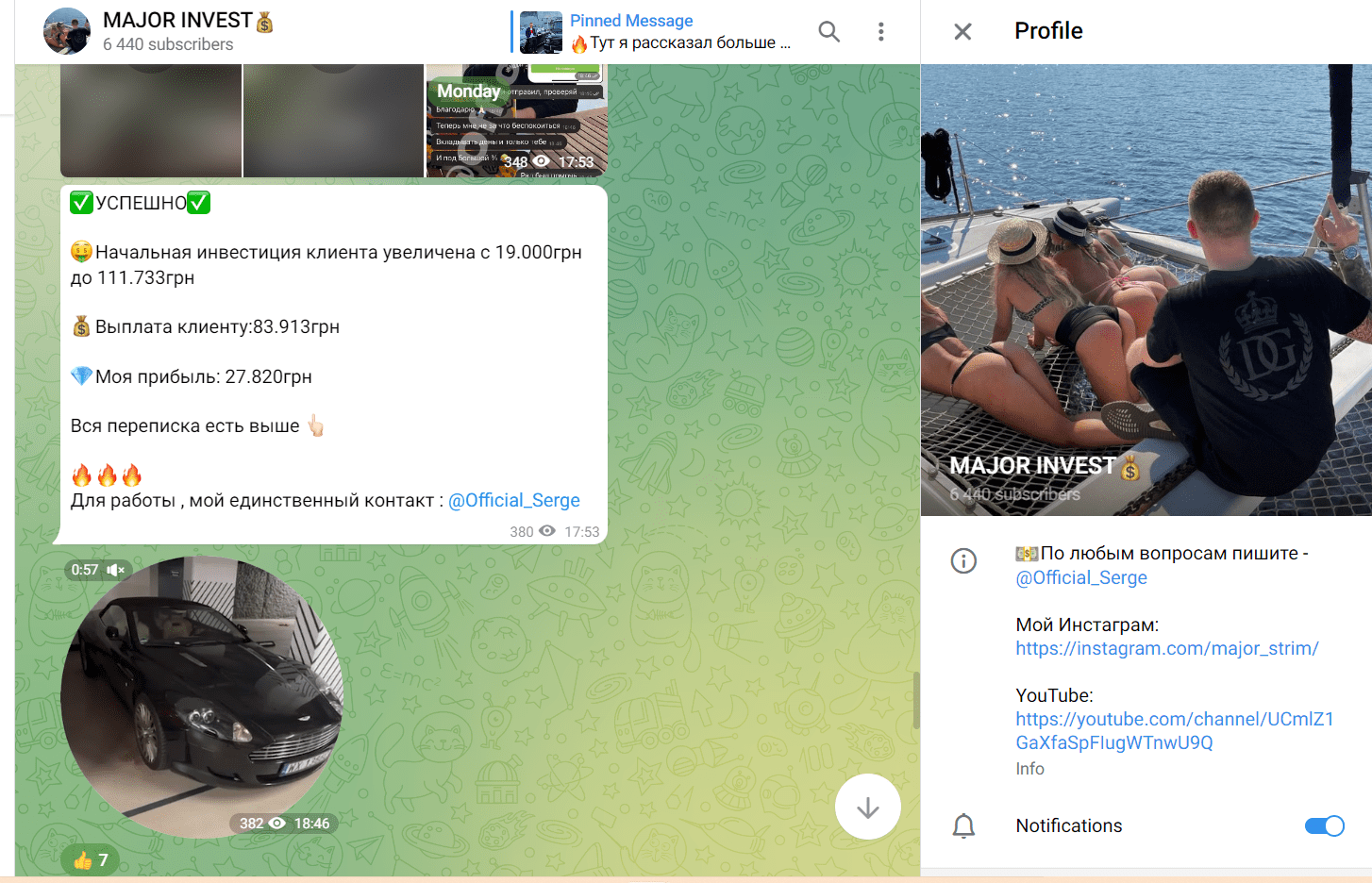Click the MAJOR INVEST channel avatar in header
Image resolution: width=1372 pixels, height=883 pixels.
coord(67,31)
